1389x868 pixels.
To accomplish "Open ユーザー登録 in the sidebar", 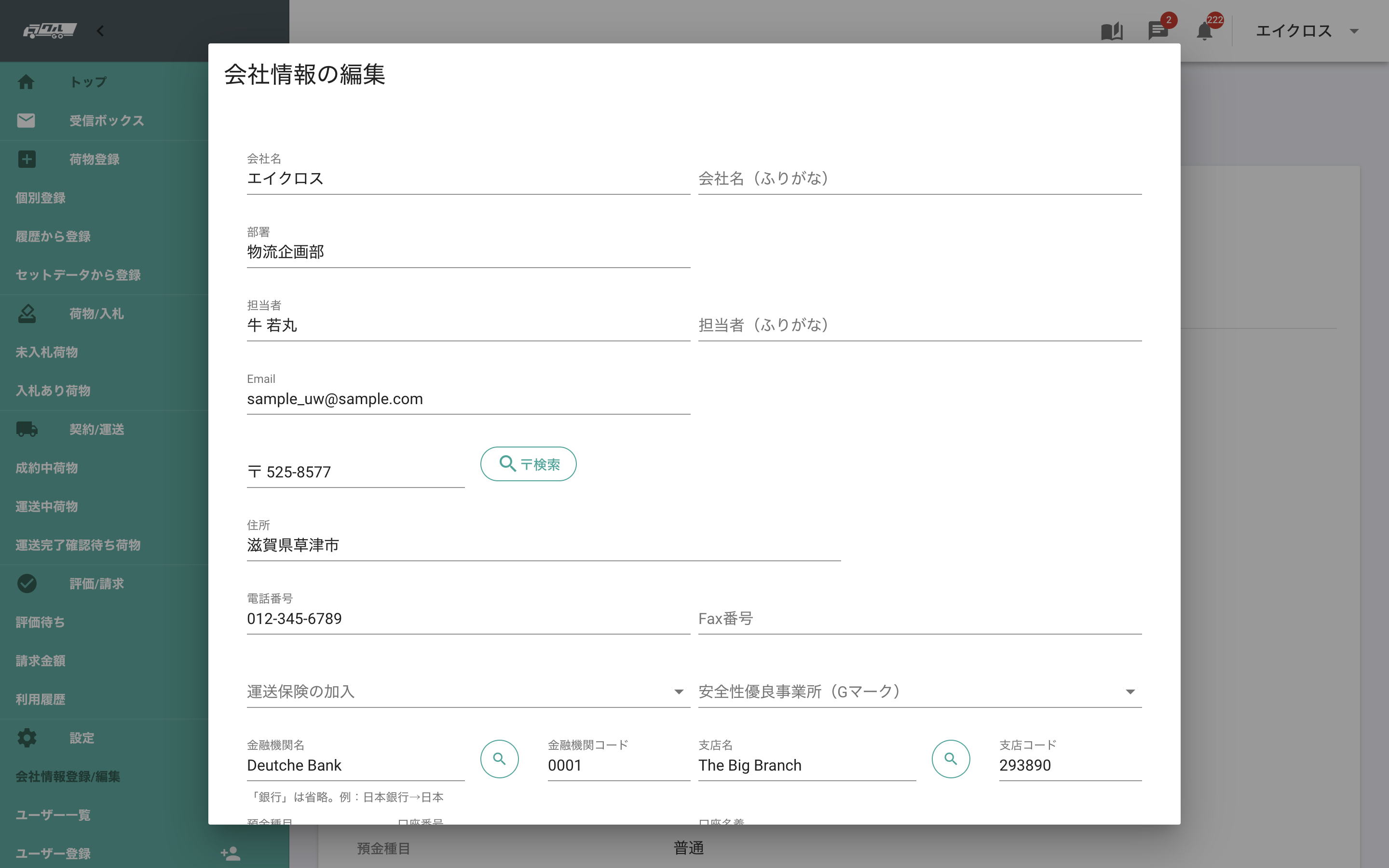I will pyautogui.click(x=53, y=854).
